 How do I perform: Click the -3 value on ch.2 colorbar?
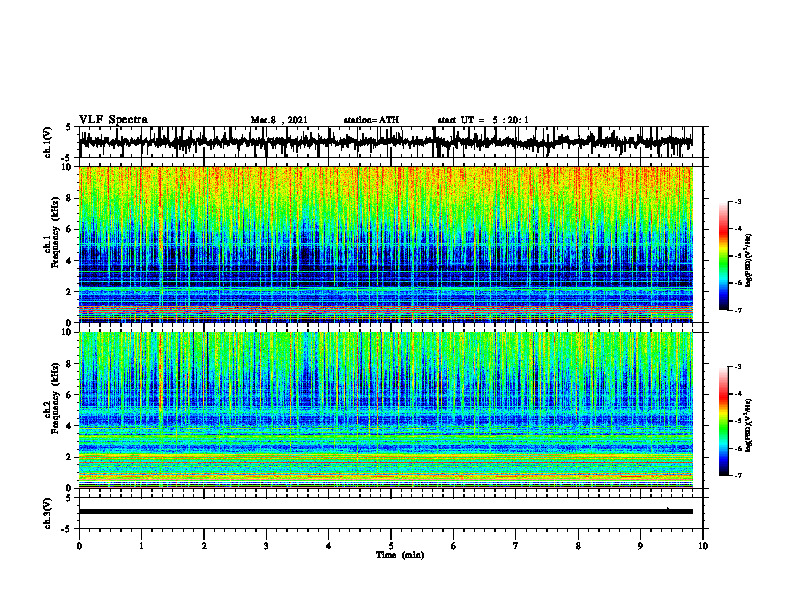click(737, 367)
